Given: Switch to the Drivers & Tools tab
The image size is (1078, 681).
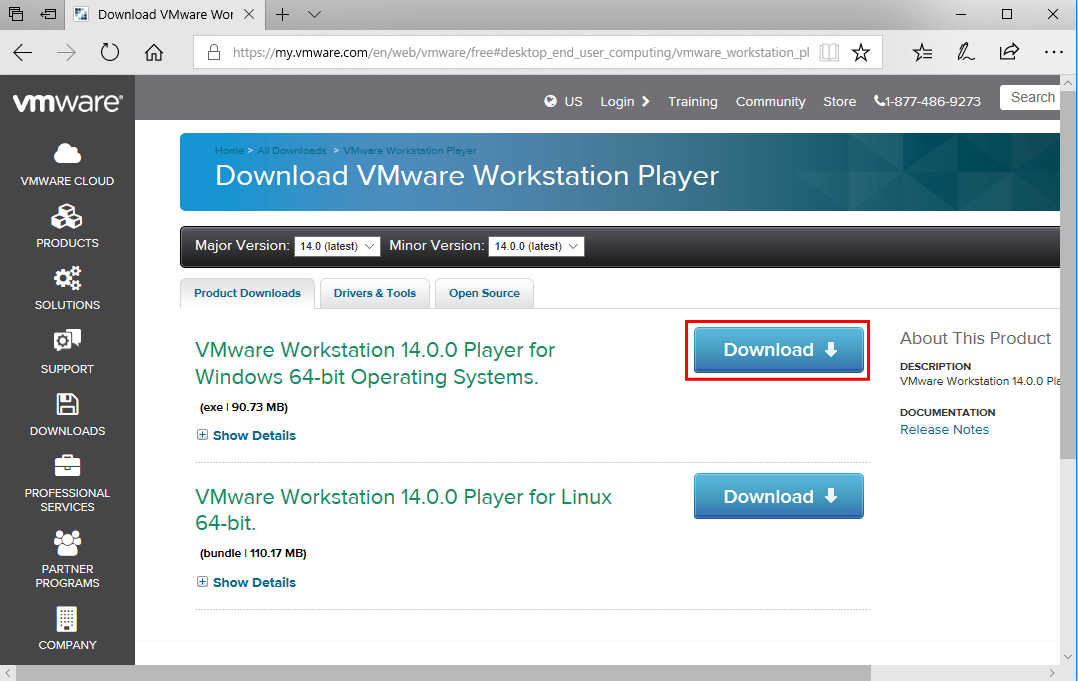Looking at the screenshot, I should click(x=375, y=293).
